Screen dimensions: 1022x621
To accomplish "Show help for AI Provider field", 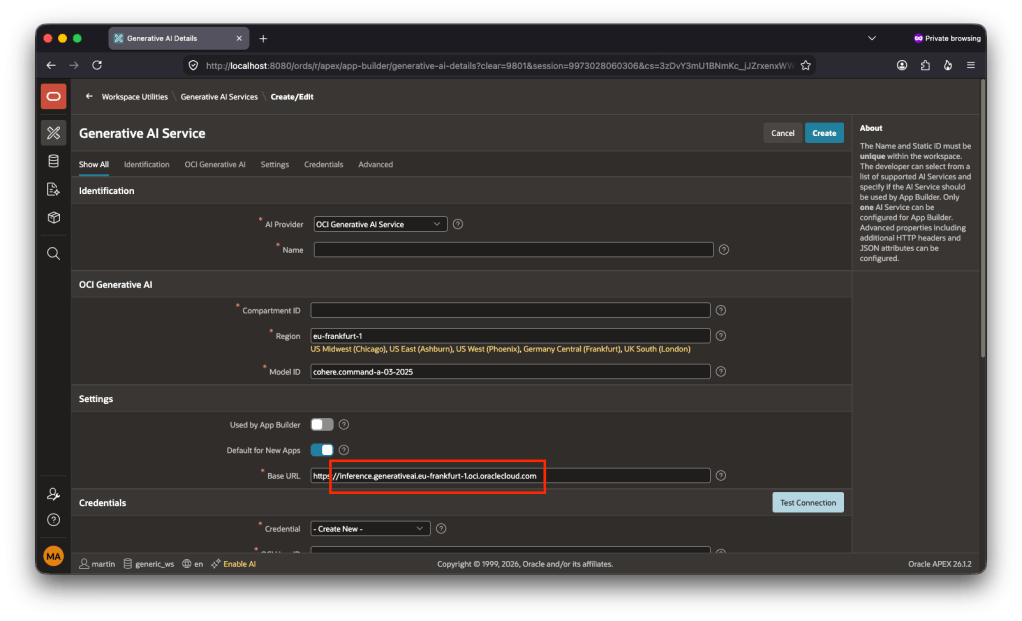I will tap(458, 224).
